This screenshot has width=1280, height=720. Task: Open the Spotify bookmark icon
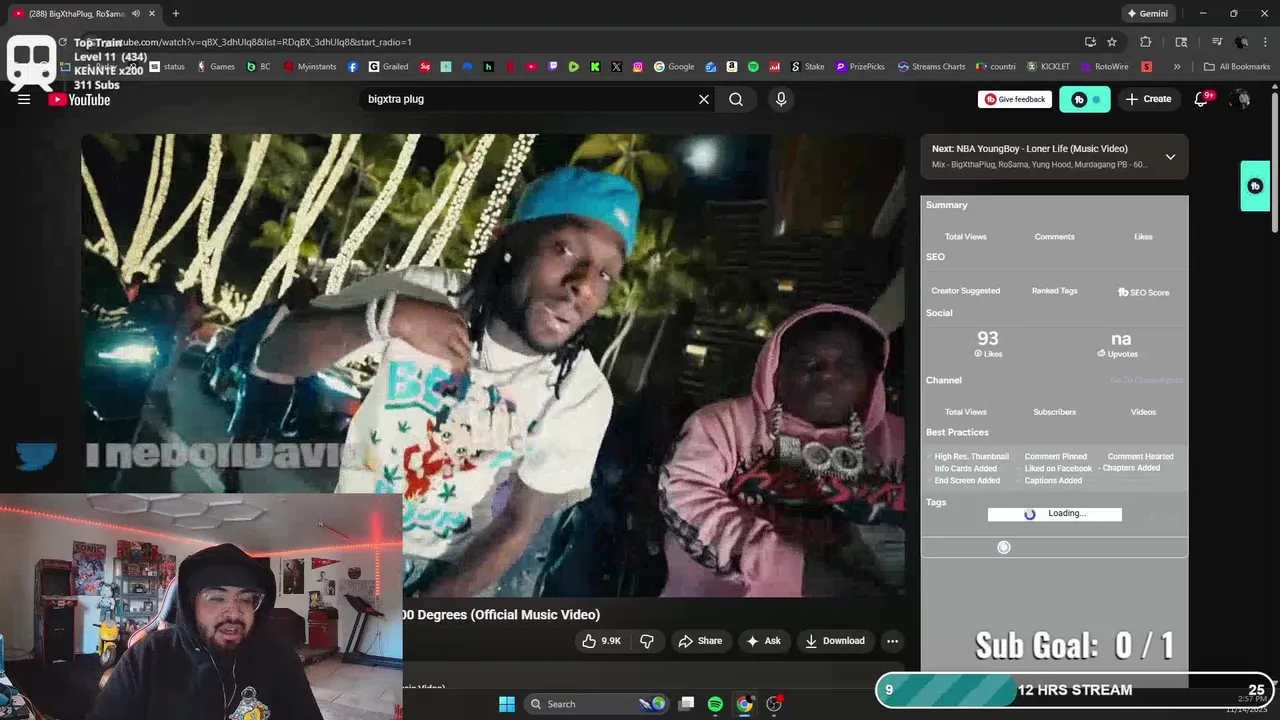753,67
